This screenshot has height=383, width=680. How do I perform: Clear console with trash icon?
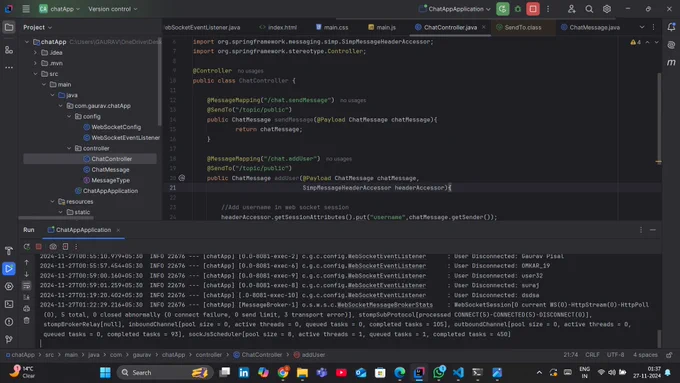26,321
